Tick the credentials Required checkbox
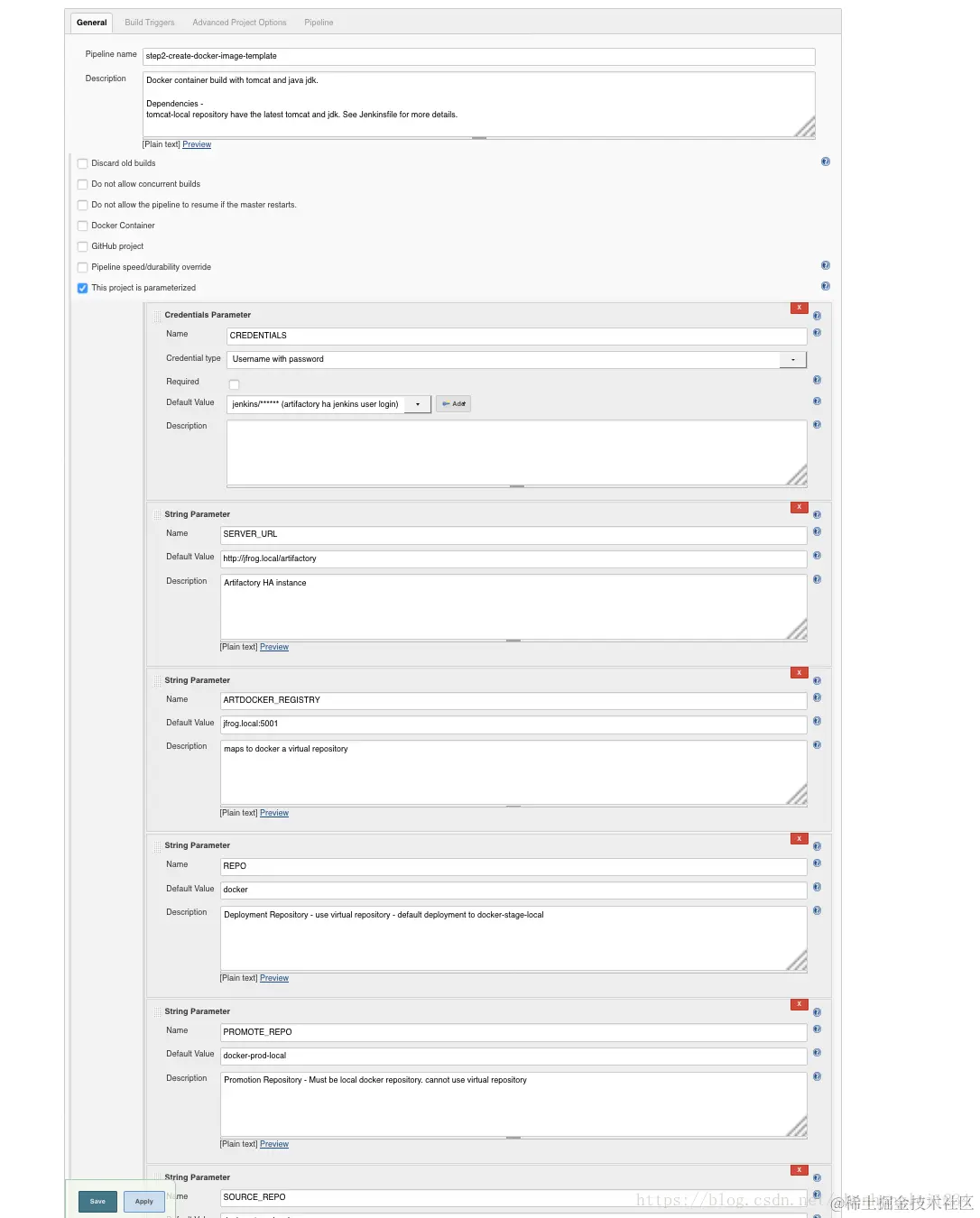980x1218 pixels. (x=234, y=385)
